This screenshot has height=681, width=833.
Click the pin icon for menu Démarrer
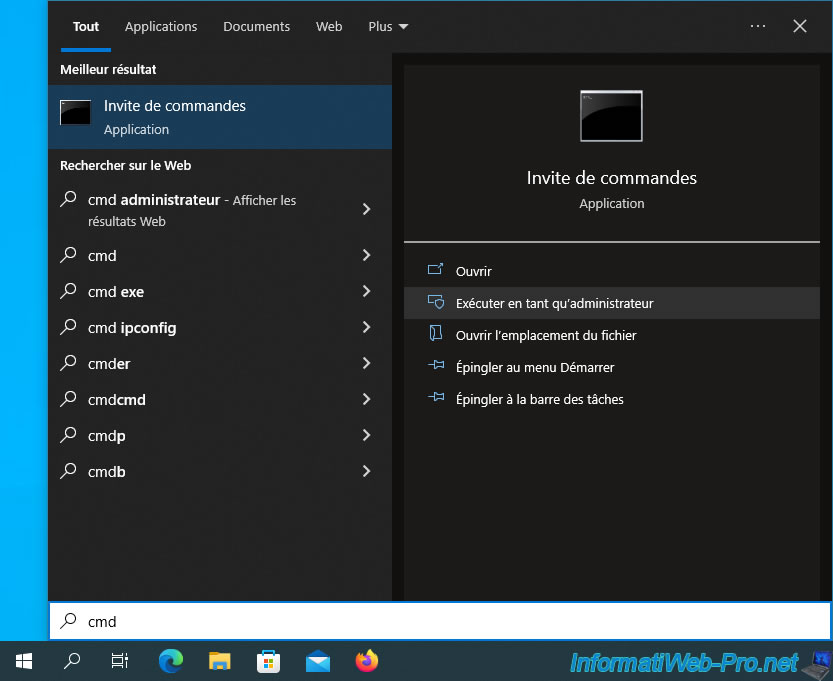pos(436,365)
